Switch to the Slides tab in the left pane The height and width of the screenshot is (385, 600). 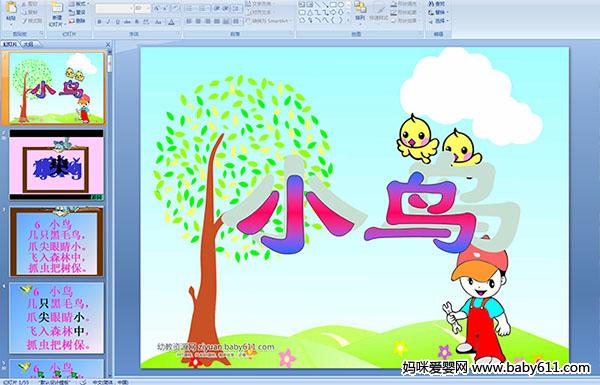point(10,44)
